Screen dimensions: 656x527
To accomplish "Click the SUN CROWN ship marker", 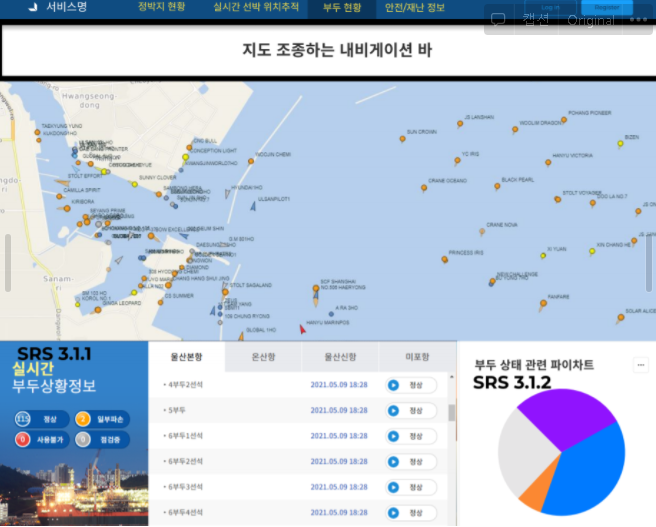I will click(x=402, y=139).
